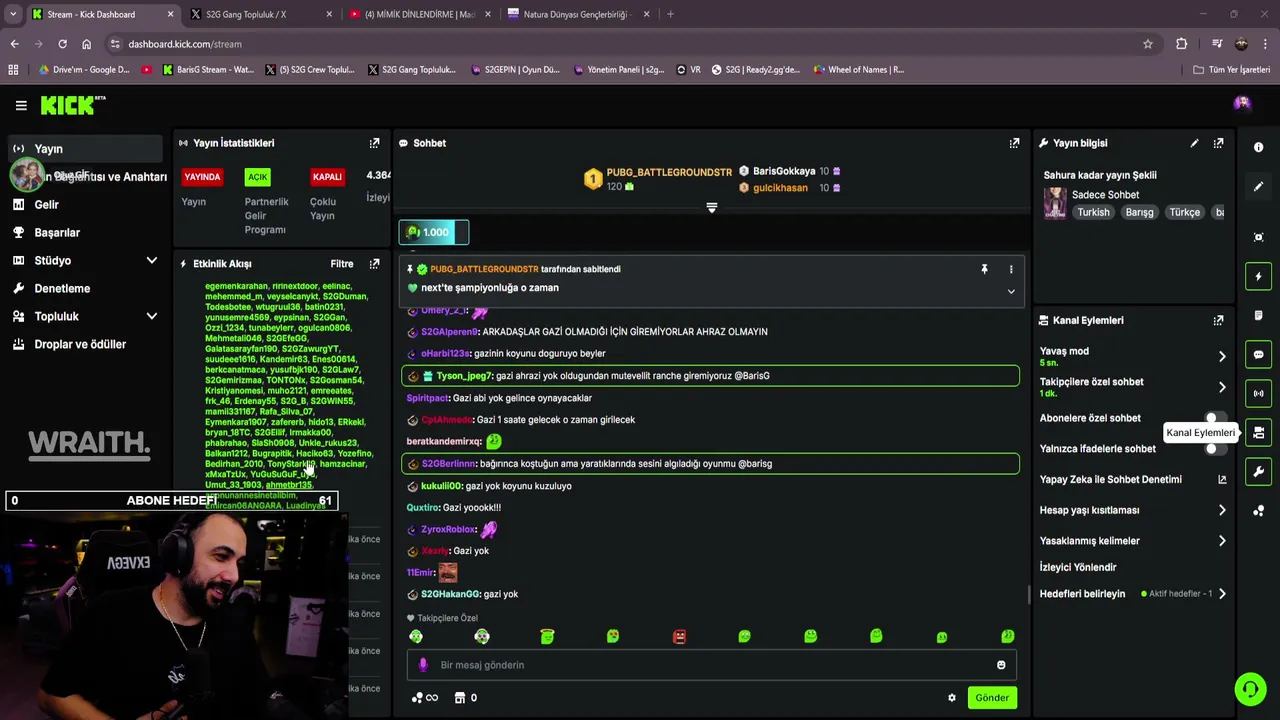Expand Topluluk sidebar submenu

152,316
